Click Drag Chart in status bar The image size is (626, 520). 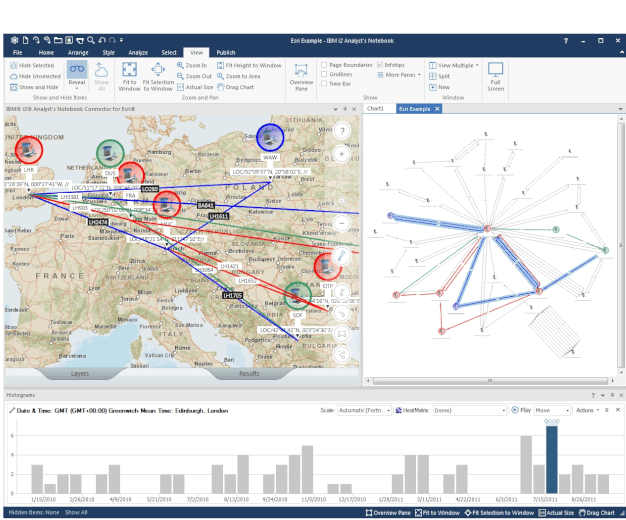(596, 512)
